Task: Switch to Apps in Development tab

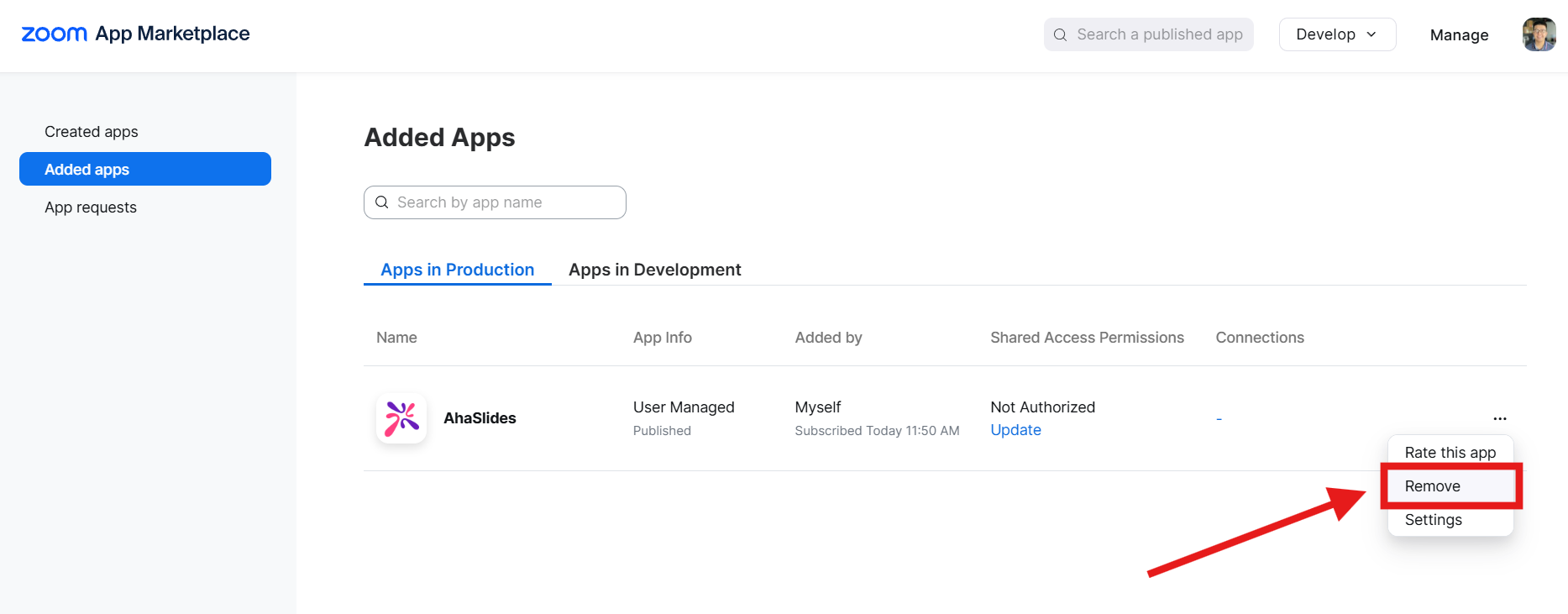Action: (x=654, y=270)
